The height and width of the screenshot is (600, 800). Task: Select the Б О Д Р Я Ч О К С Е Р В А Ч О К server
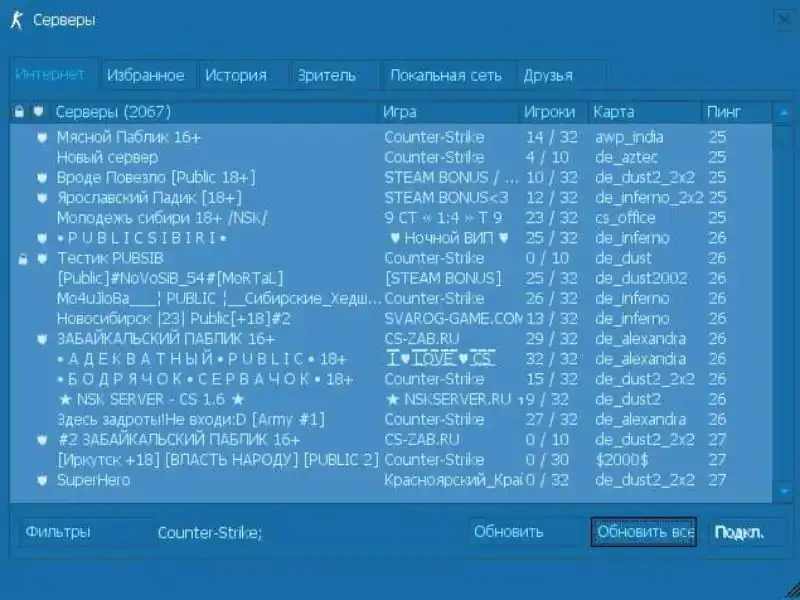[391, 380]
